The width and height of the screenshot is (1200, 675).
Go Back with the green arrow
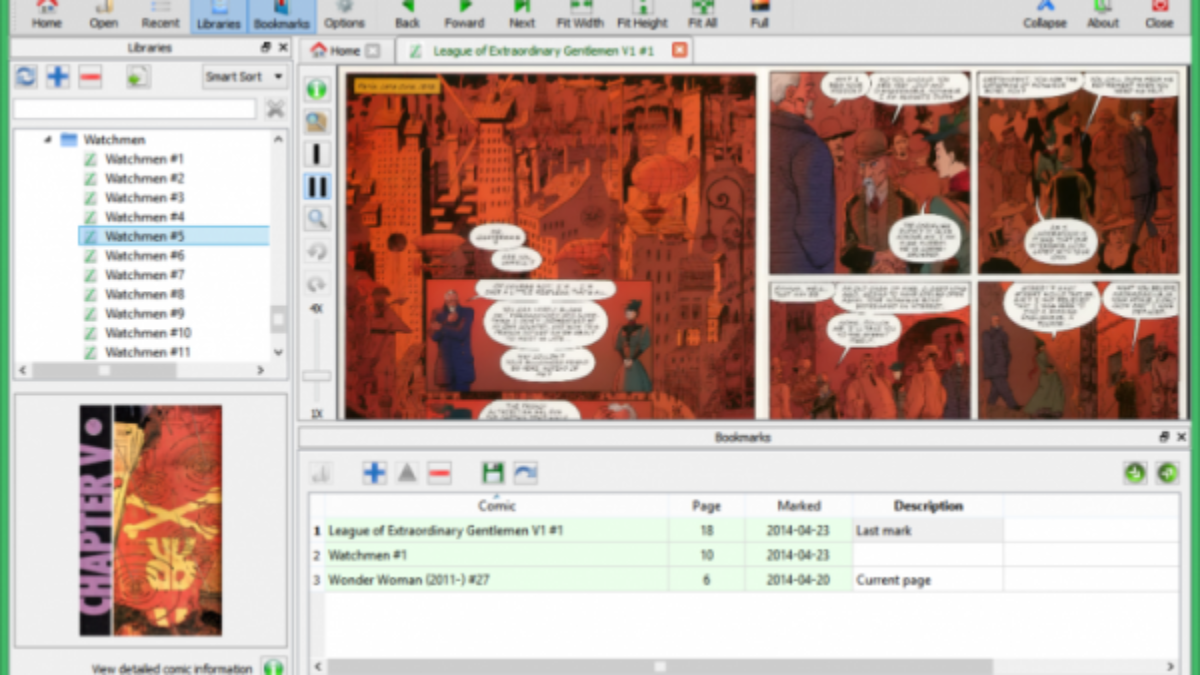tap(407, 15)
